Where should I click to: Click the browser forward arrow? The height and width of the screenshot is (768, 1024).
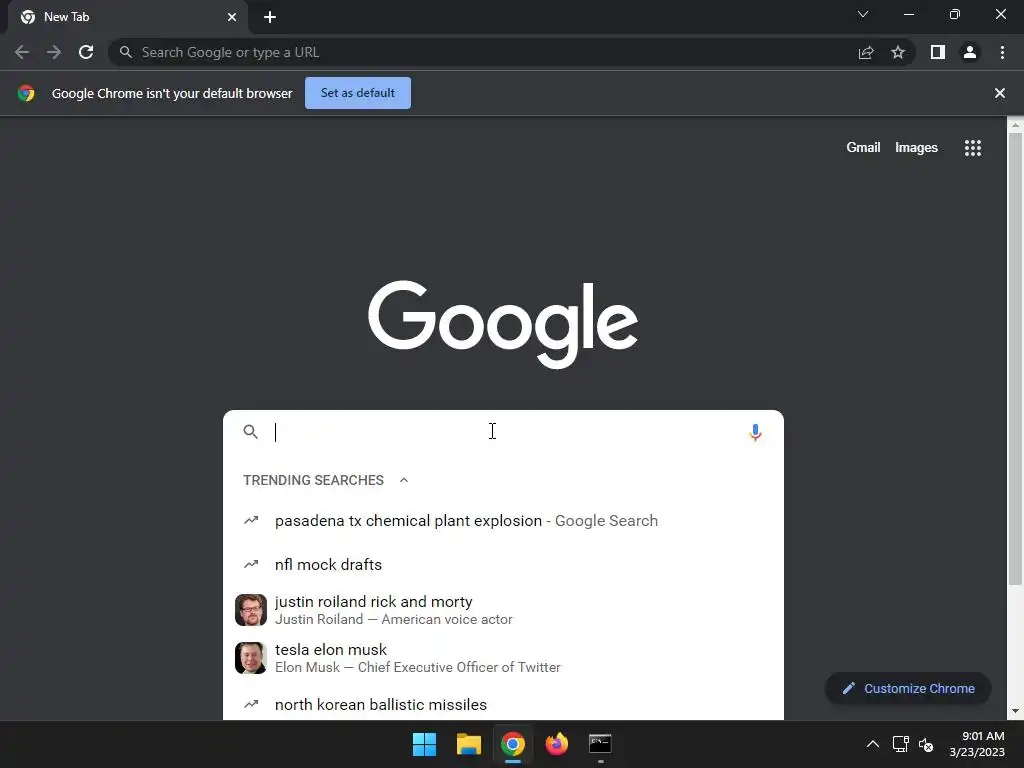pyautogui.click(x=54, y=52)
